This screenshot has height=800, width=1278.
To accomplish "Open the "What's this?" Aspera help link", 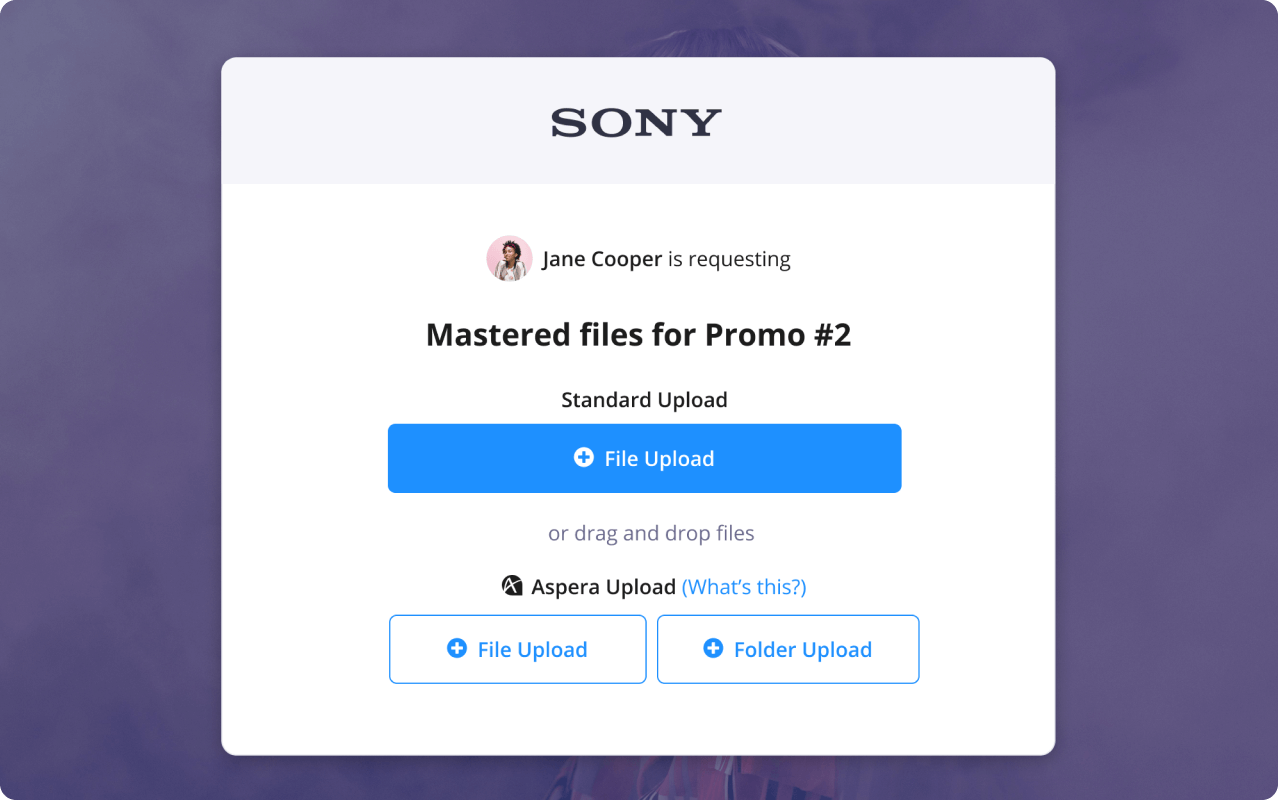I will (x=743, y=587).
